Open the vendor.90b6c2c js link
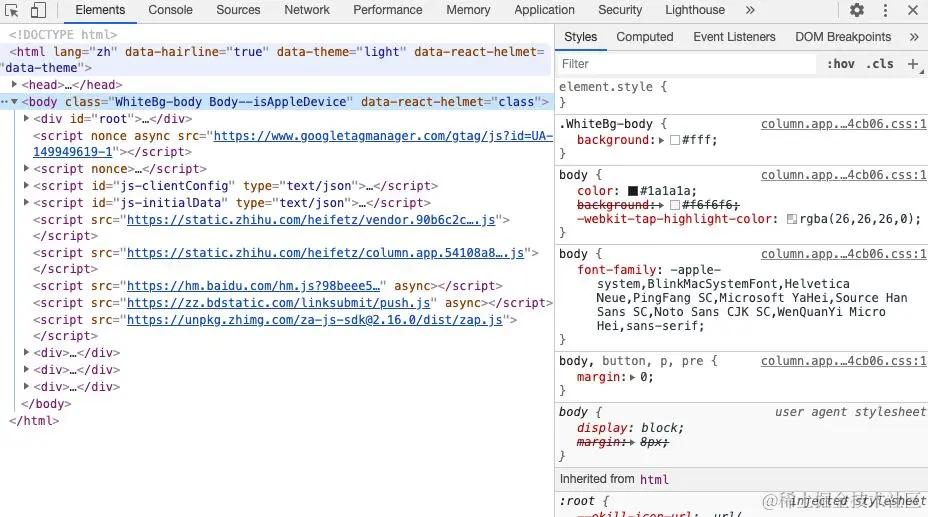The width and height of the screenshot is (928, 517). 311,219
